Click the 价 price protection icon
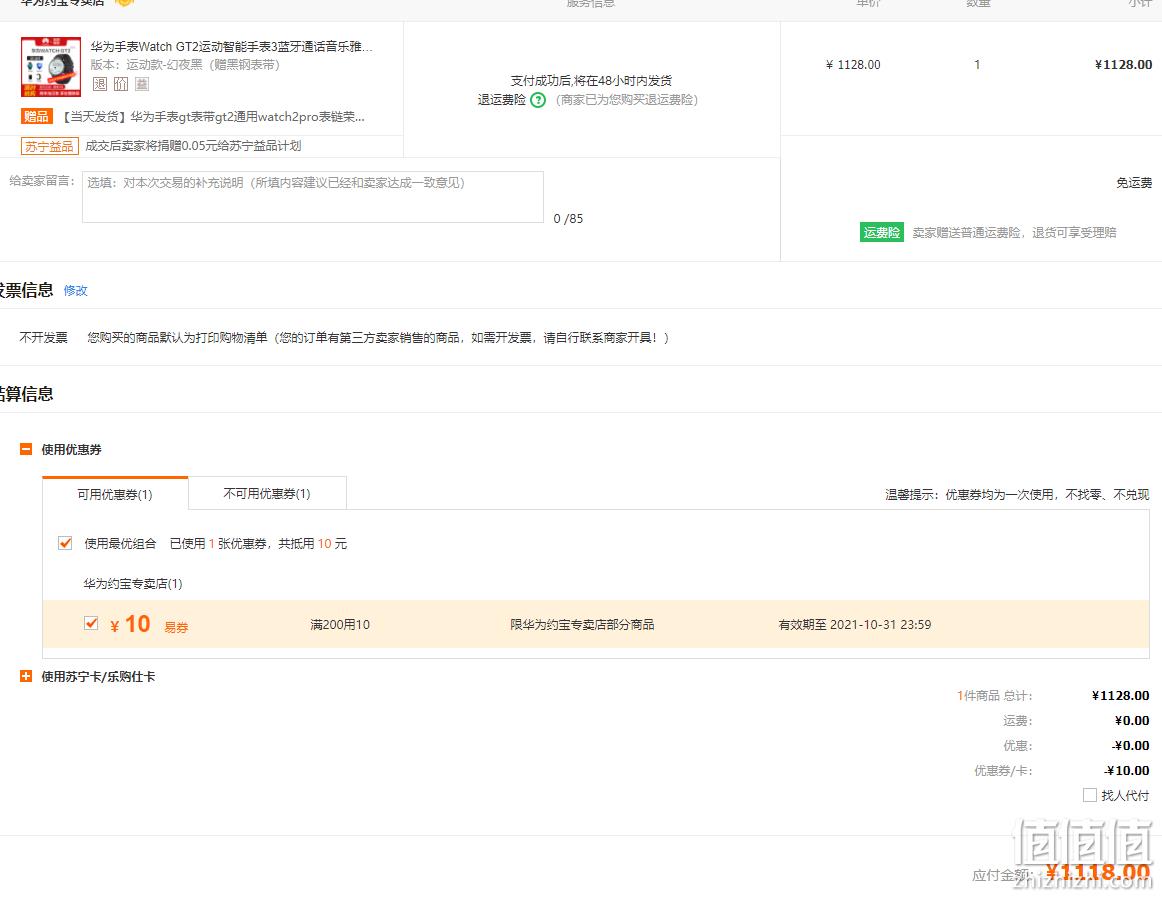The width and height of the screenshot is (1162, 898). pyautogui.click(x=121, y=84)
